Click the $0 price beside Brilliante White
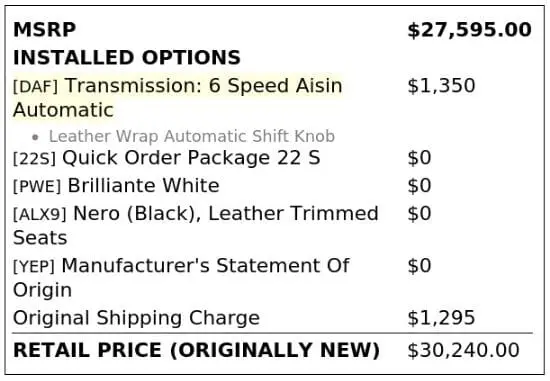This screenshot has width=550, height=381. coord(419,186)
